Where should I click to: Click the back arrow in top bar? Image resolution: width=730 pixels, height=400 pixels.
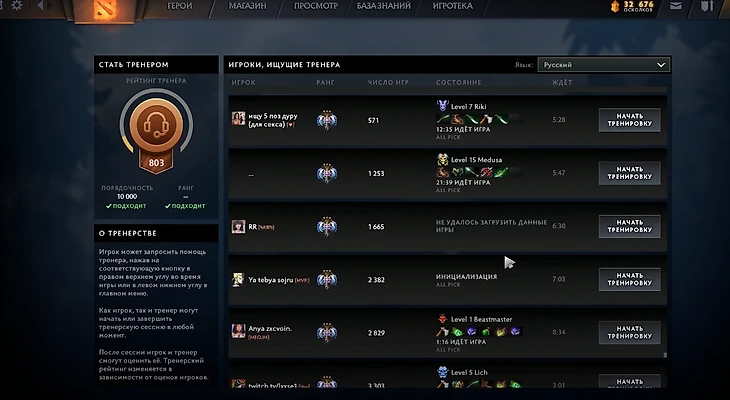point(41,5)
